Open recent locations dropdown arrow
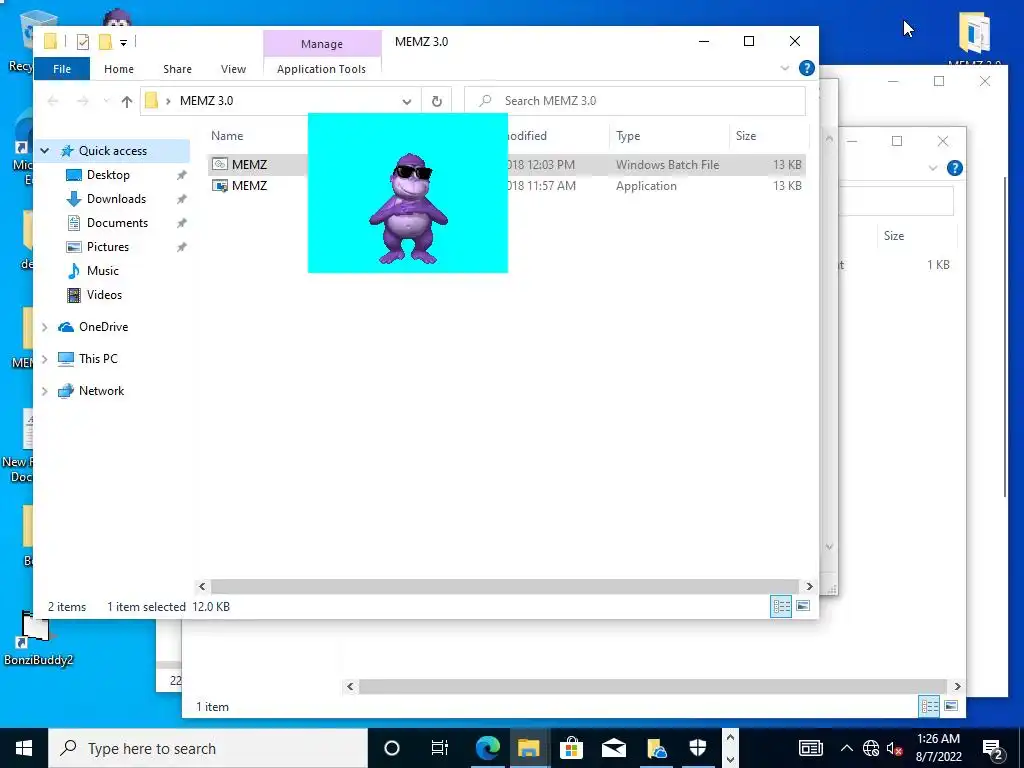This screenshot has width=1024, height=768. [x=106, y=101]
